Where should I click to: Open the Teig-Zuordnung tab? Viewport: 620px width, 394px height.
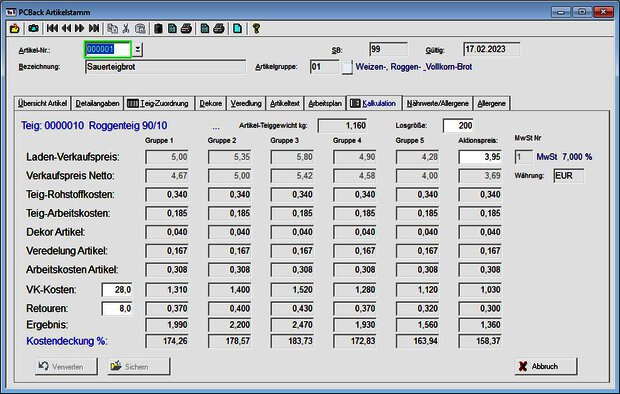click(x=159, y=103)
